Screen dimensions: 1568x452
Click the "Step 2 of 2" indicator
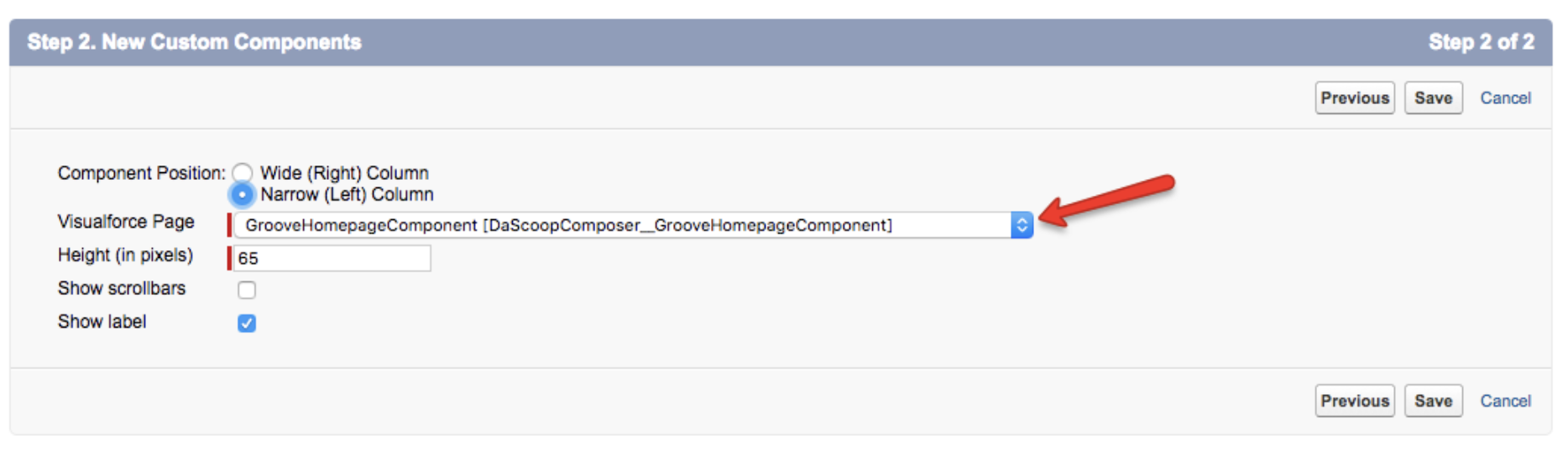tap(1482, 42)
